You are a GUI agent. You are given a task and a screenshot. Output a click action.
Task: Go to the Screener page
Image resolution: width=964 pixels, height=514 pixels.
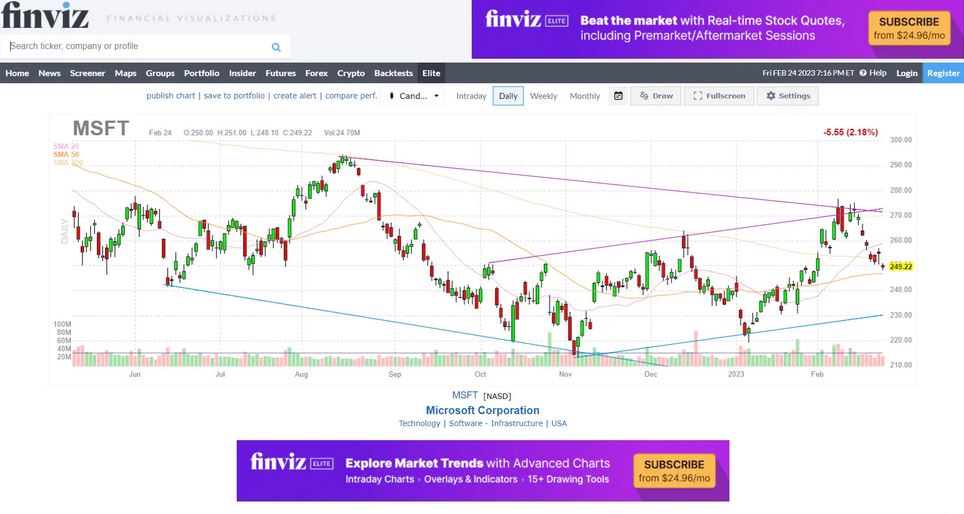[87, 73]
